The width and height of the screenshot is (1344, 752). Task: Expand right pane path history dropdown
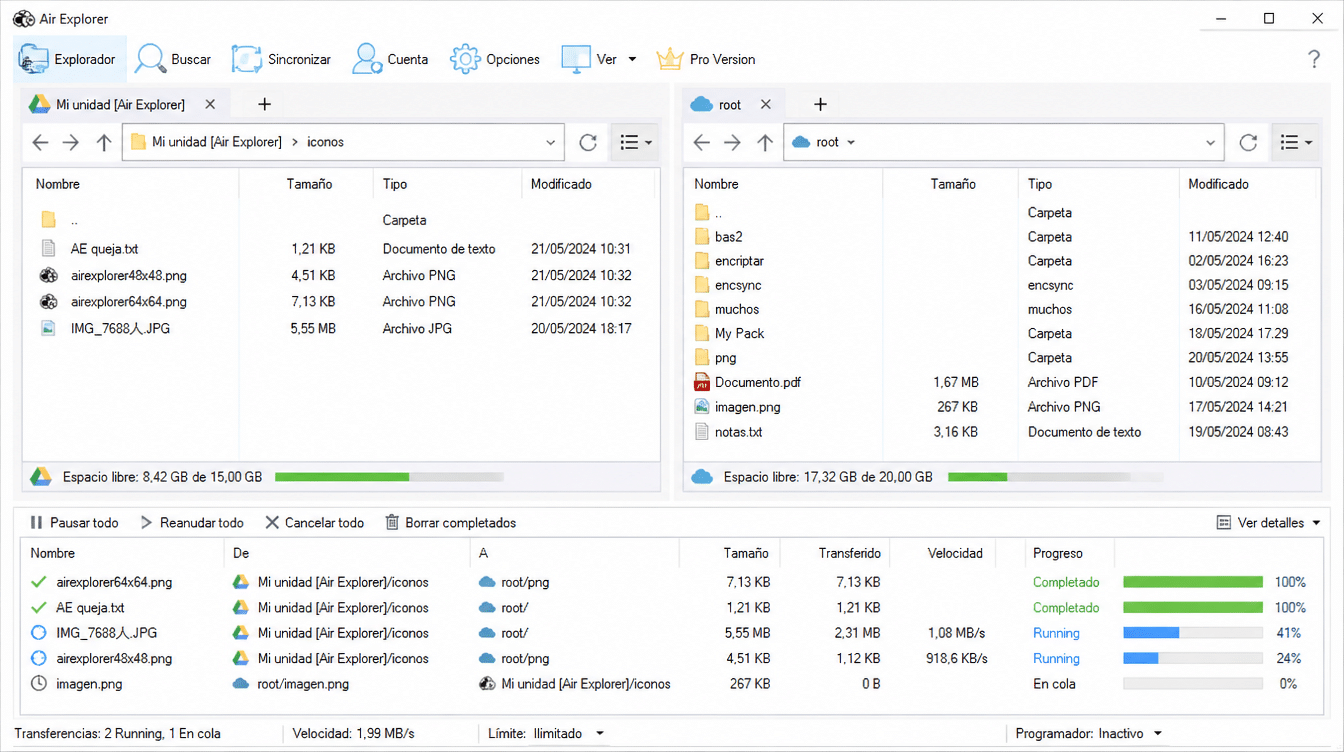(1210, 143)
